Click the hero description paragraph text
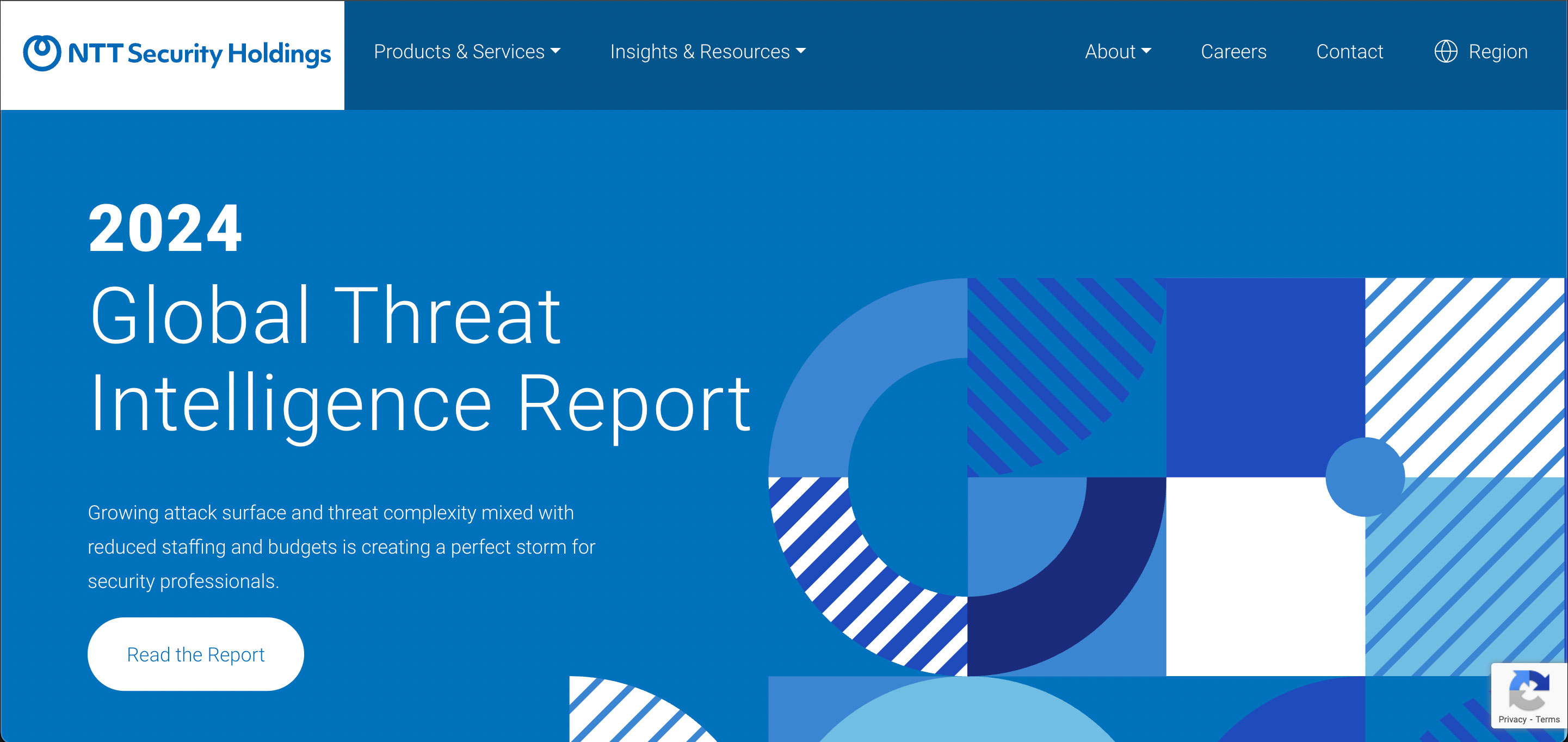1568x742 pixels. pyautogui.click(x=341, y=547)
